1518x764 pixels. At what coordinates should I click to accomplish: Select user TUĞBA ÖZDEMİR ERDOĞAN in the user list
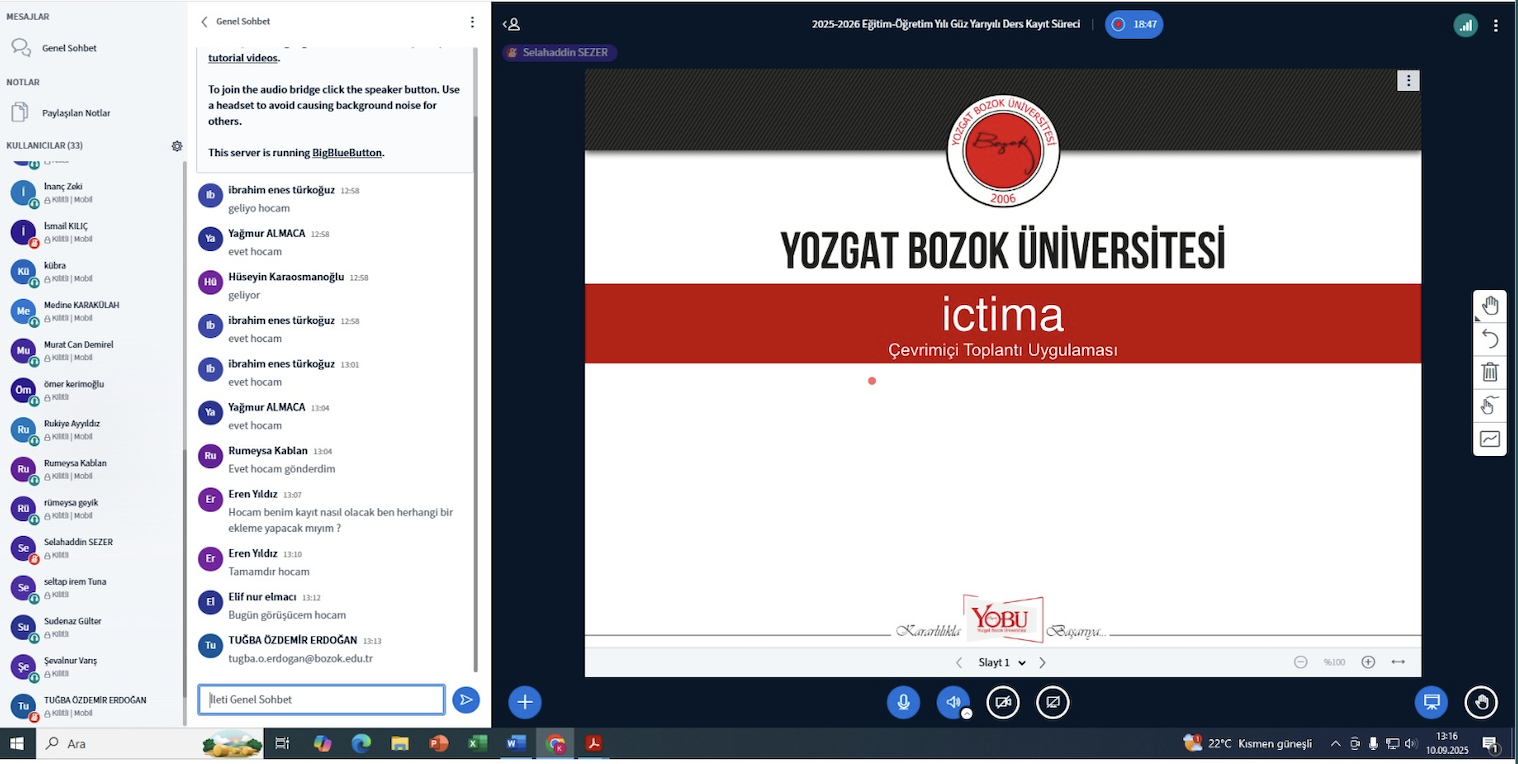tap(92, 706)
